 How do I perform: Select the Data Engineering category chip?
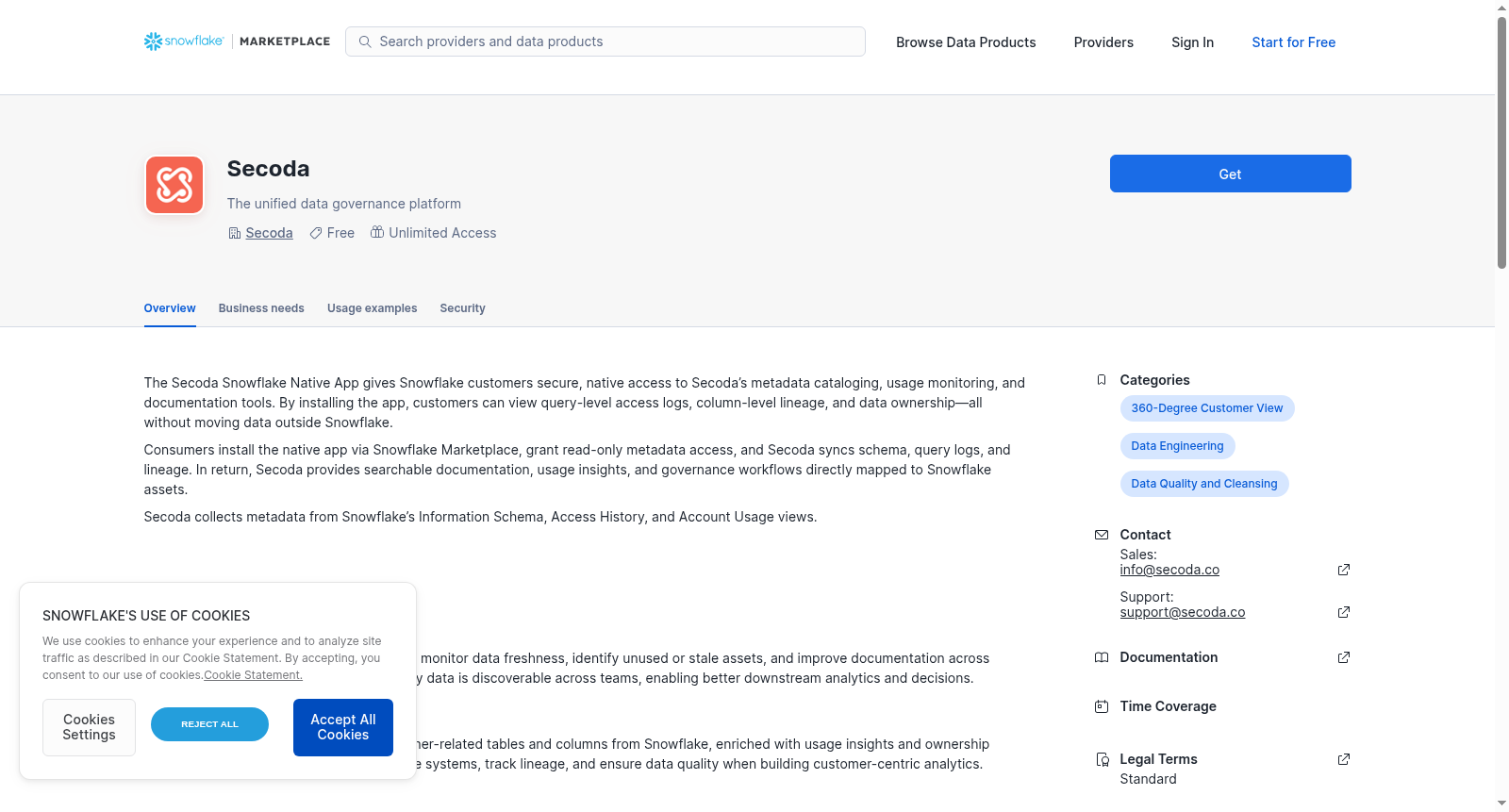point(1177,446)
